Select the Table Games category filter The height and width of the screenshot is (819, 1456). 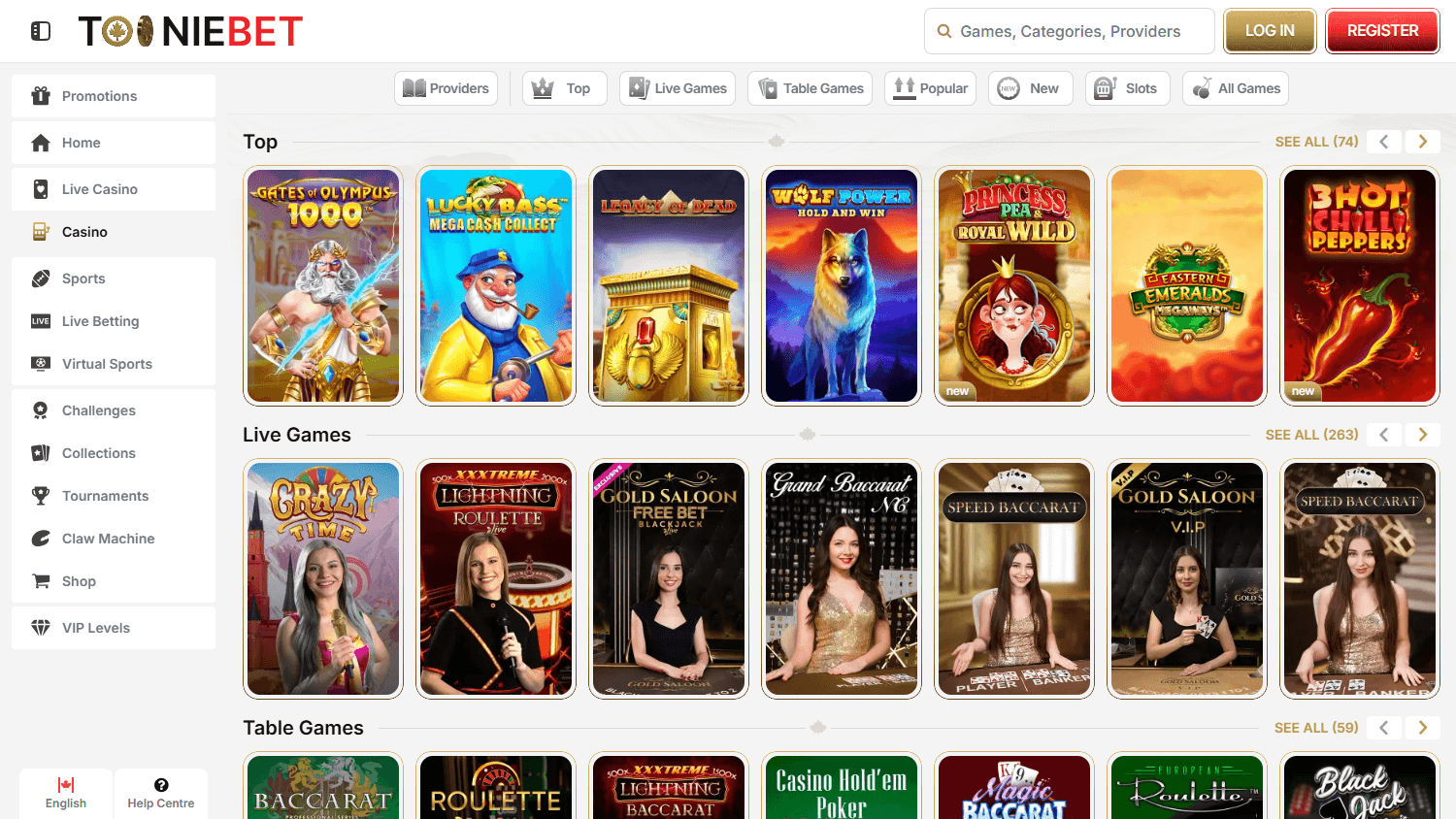(x=810, y=87)
